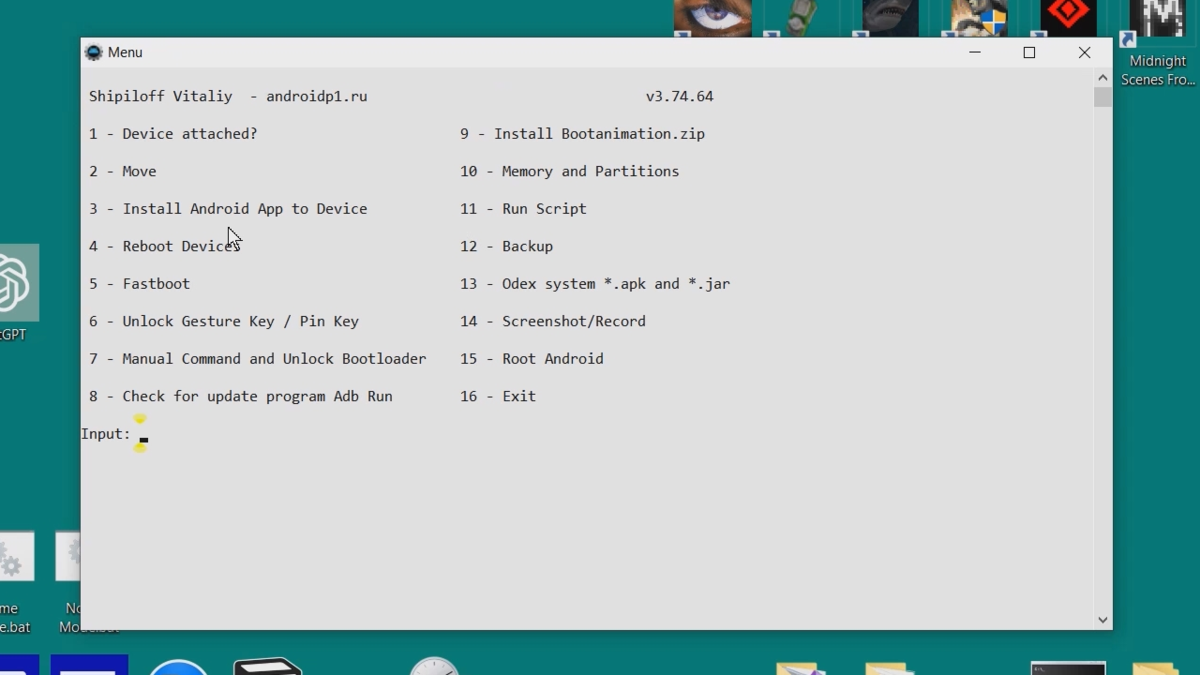
Task: Close the Menu window
Action: [1084, 52]
